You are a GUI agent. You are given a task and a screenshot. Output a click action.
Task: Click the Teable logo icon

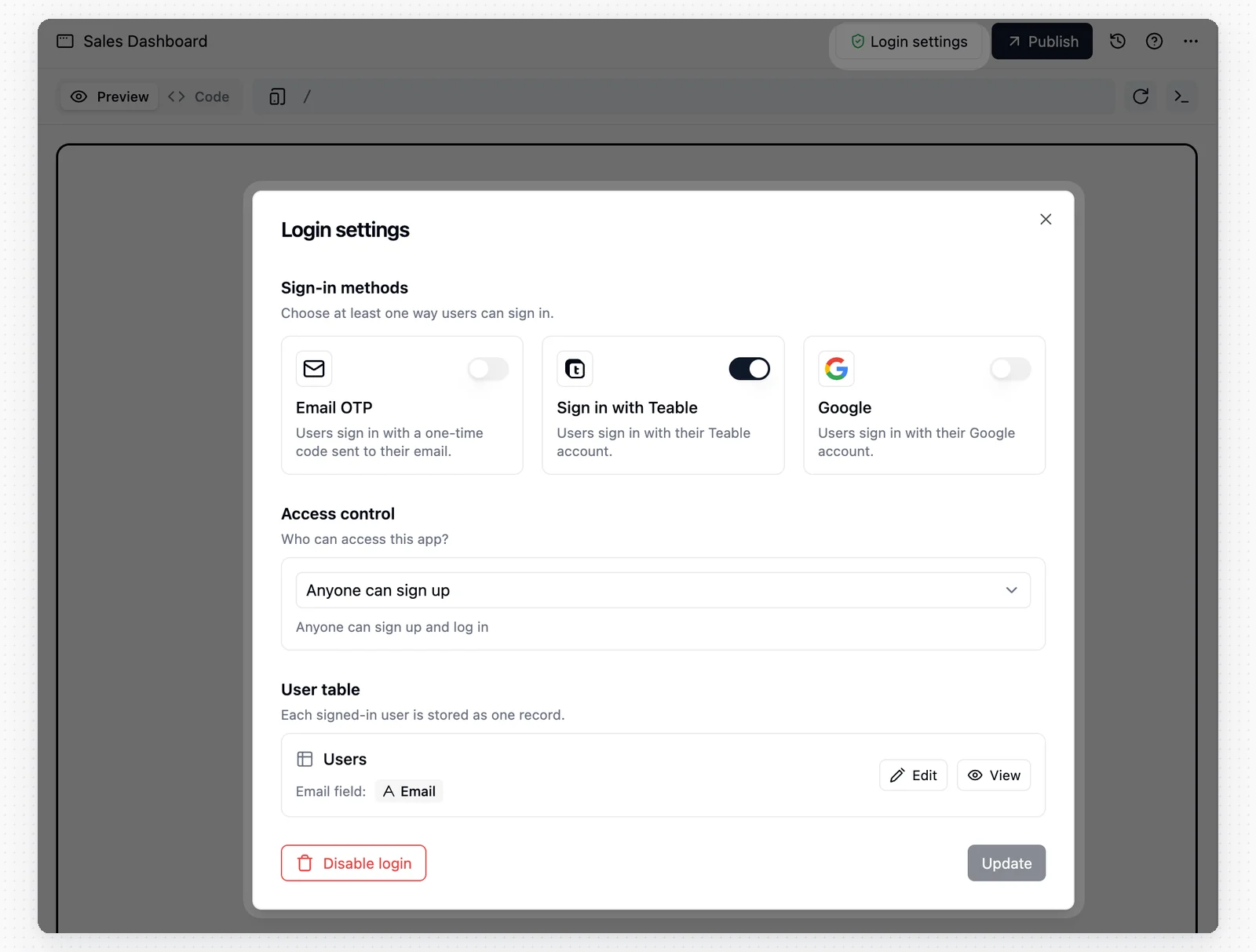(x=575, y=369)
